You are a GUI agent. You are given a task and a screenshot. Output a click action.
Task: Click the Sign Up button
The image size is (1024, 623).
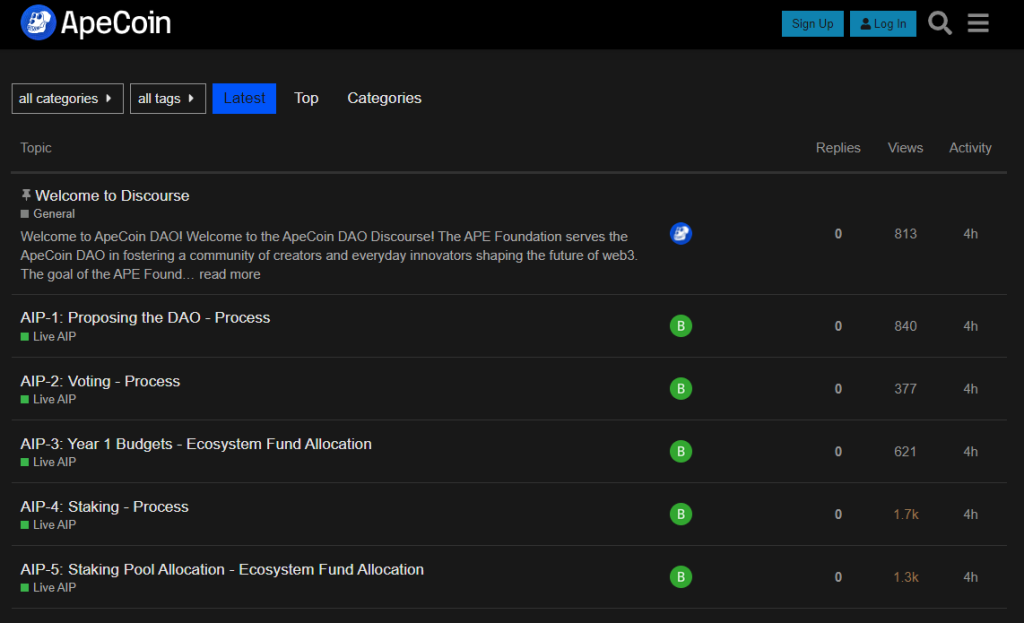coord(812,24)
